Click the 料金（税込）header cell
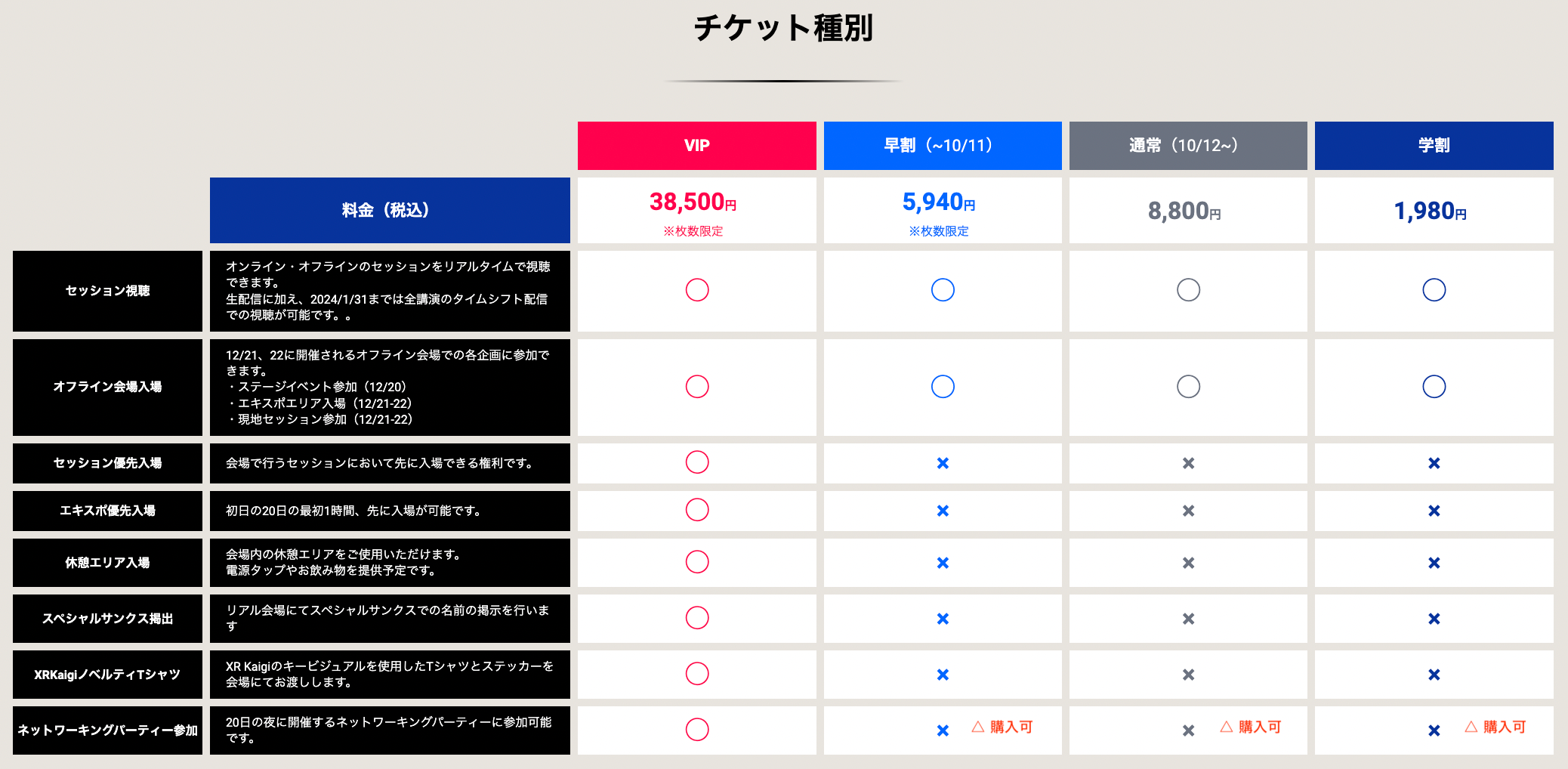The width and height of the screenshot is (1568, 769). click(390, 210)
